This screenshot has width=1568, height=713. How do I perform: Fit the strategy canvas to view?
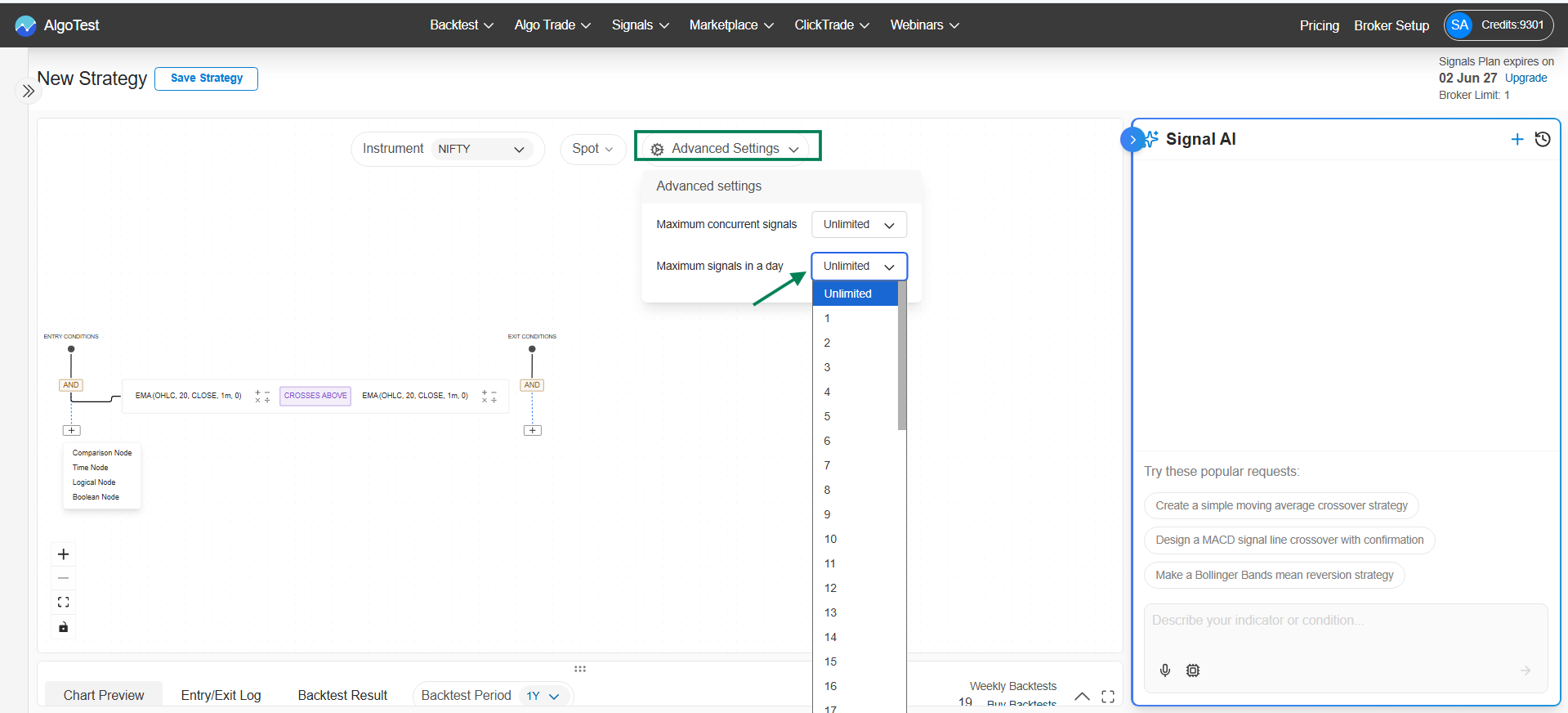[64, 603]
